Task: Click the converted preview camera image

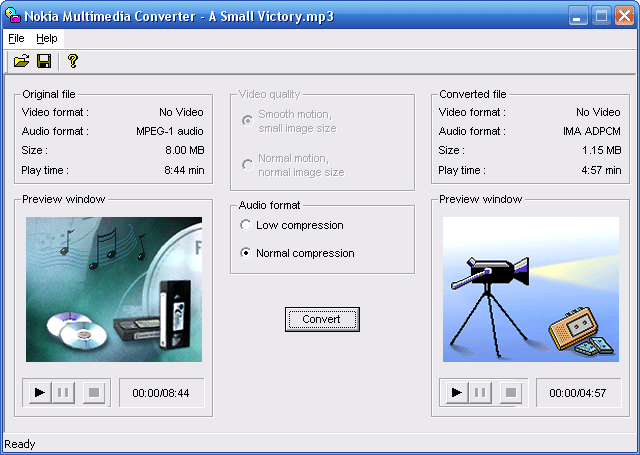Action: click(530, 290)
